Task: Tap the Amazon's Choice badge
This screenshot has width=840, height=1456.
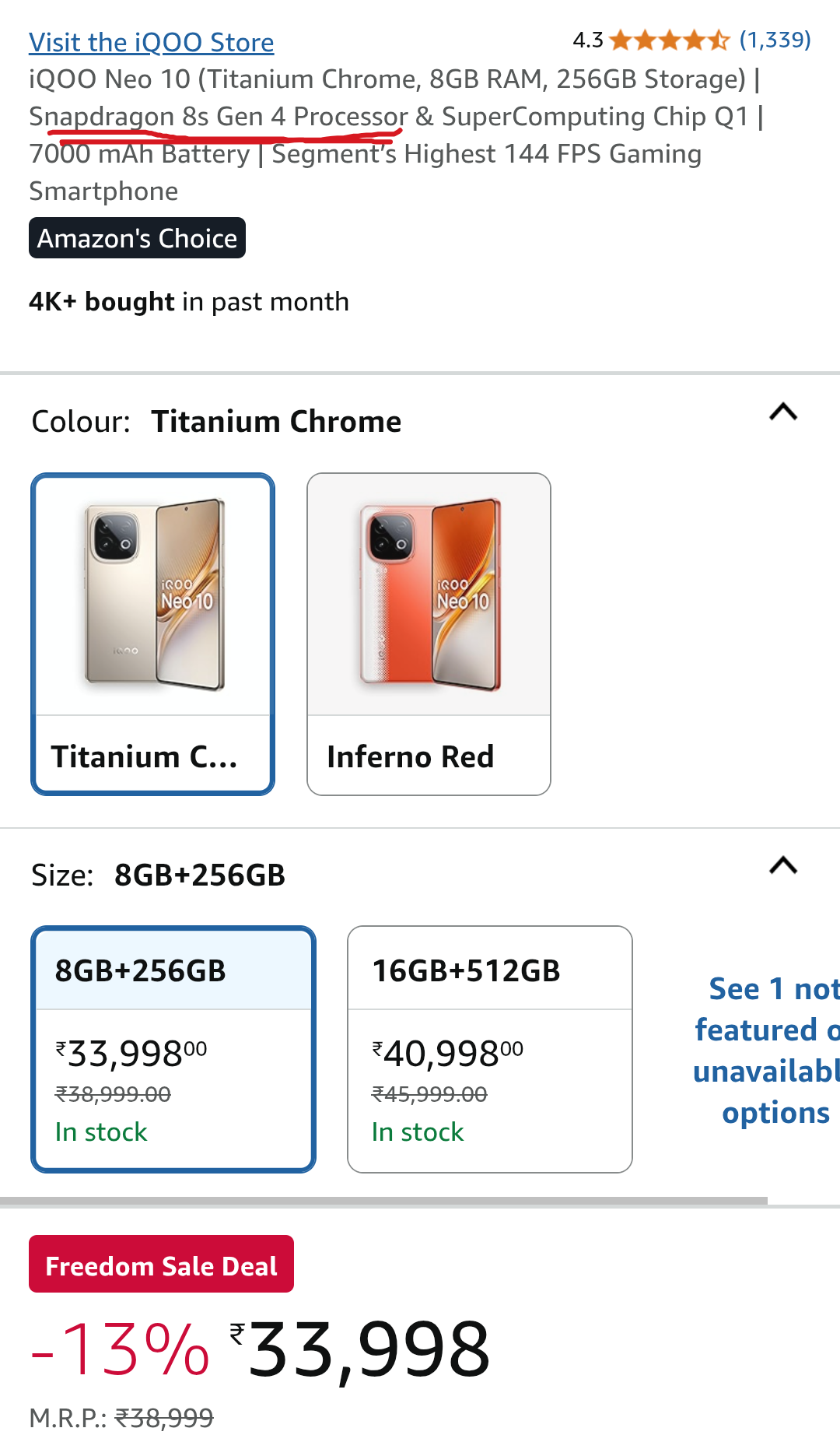Action: (x=137, y=238)
